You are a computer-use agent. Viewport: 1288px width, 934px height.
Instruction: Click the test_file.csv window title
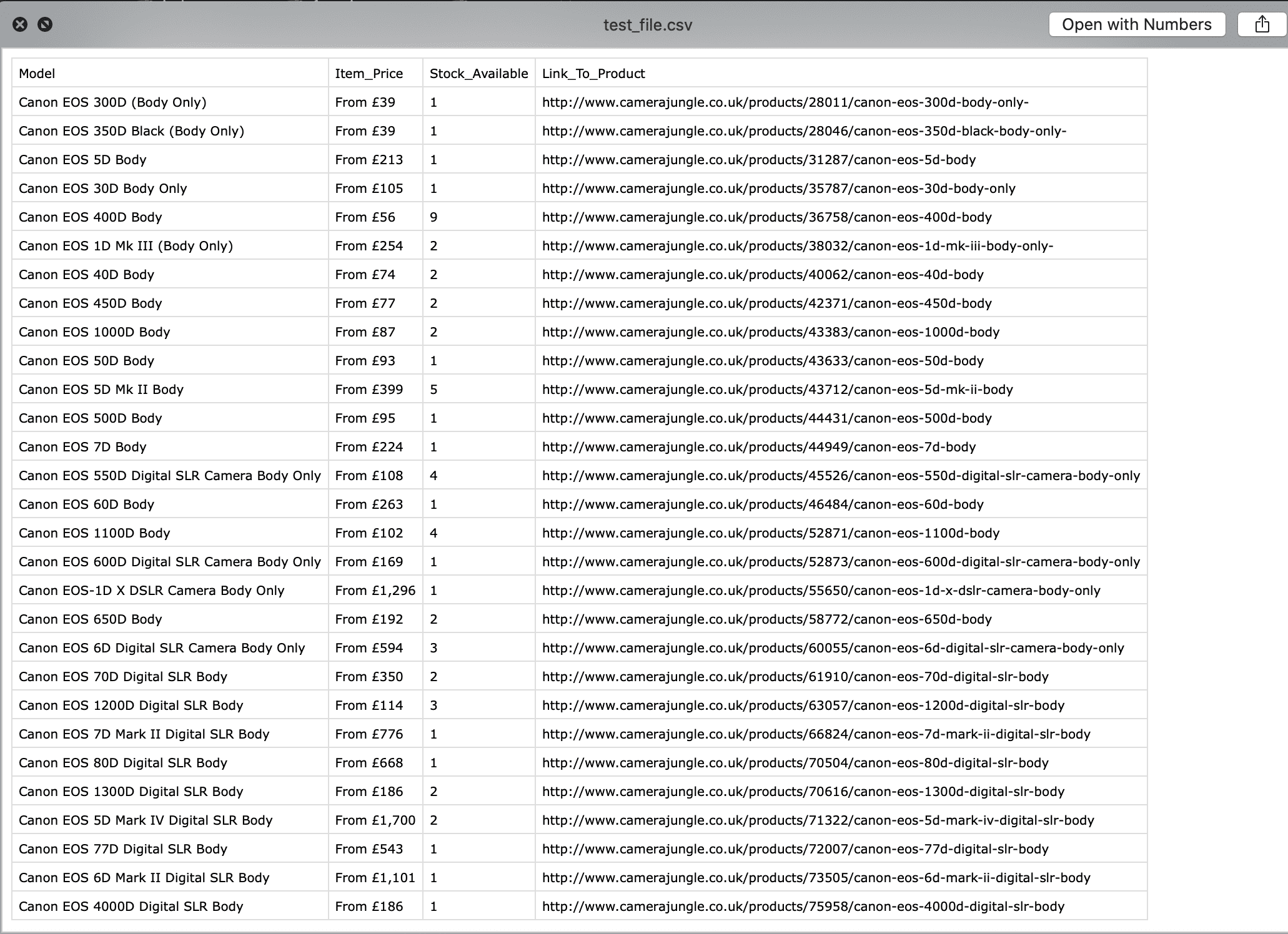point(647,25)
